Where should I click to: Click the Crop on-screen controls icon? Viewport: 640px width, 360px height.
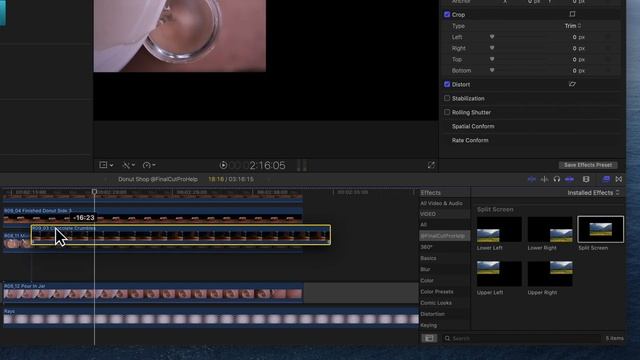coord(572,14)
